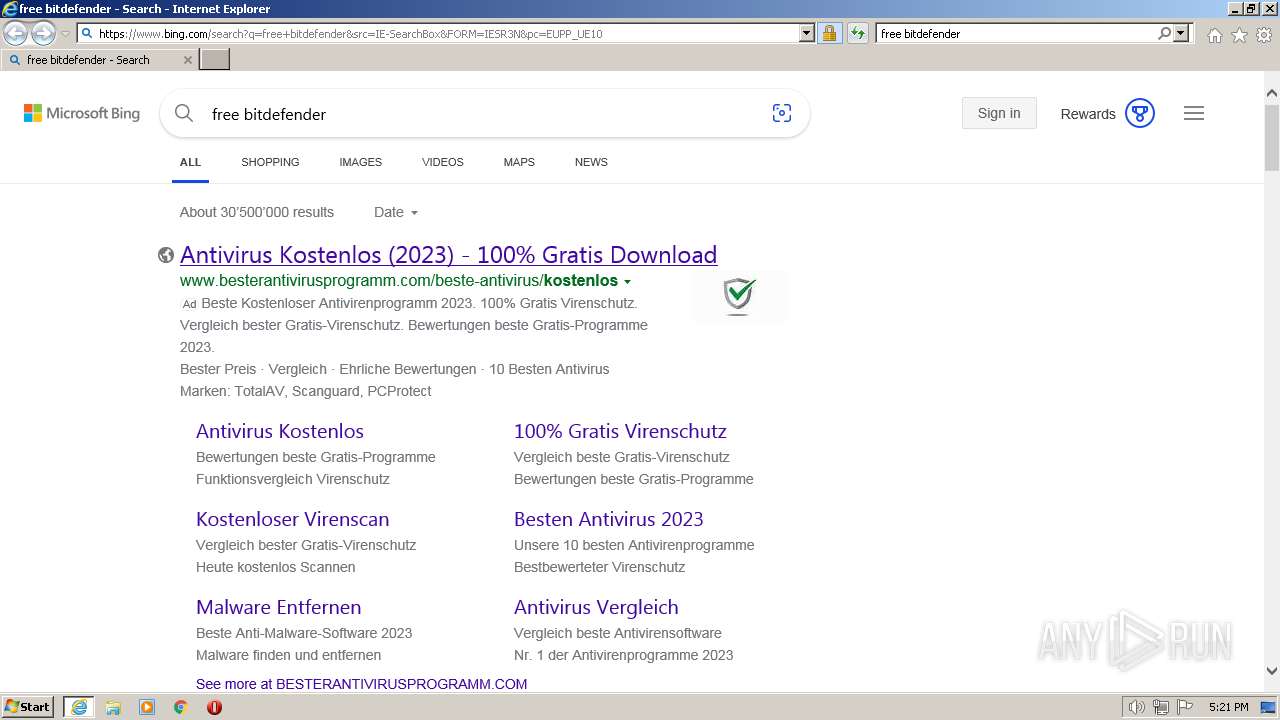Run search with the IE magnifier icon
Image resolution: width=1280 pixels, height=720 pixels.
1164,33
